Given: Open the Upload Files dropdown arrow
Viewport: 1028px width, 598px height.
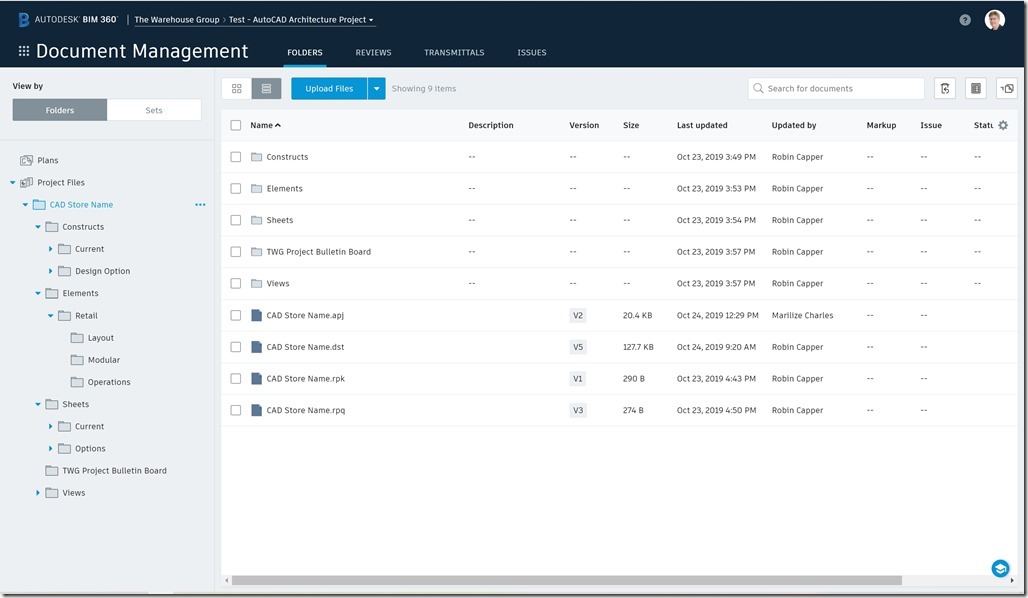Looking at the screenshot, I should tap(377, 89).
